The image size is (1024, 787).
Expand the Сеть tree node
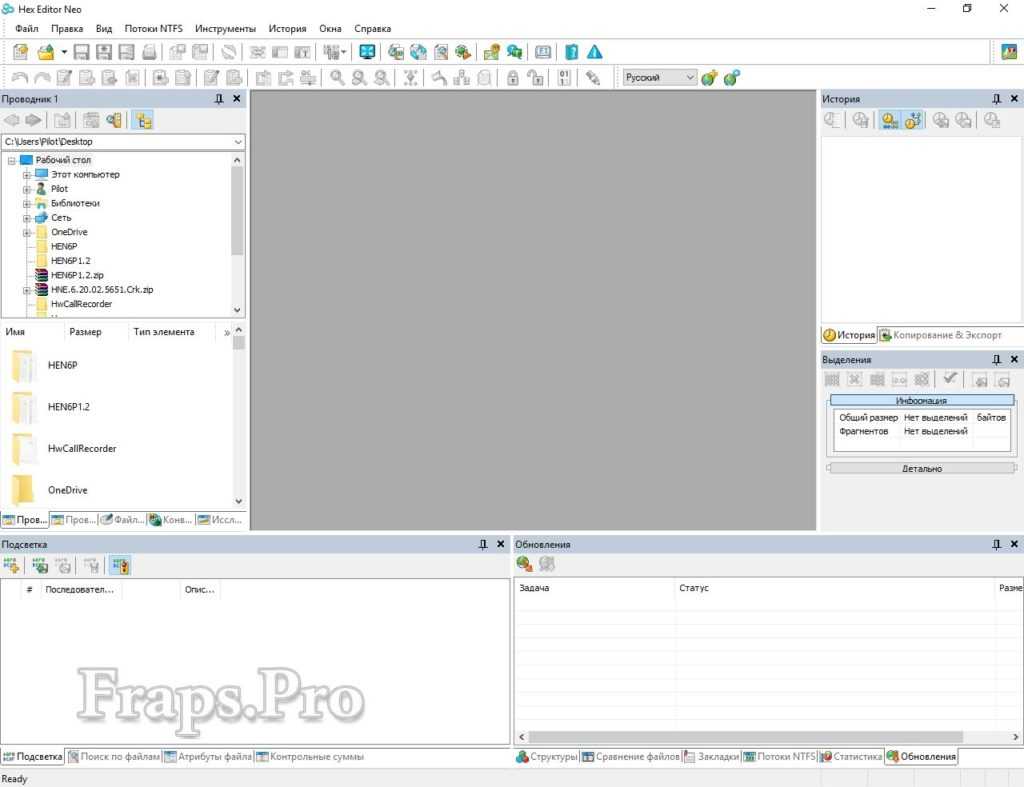pos(27,217)
